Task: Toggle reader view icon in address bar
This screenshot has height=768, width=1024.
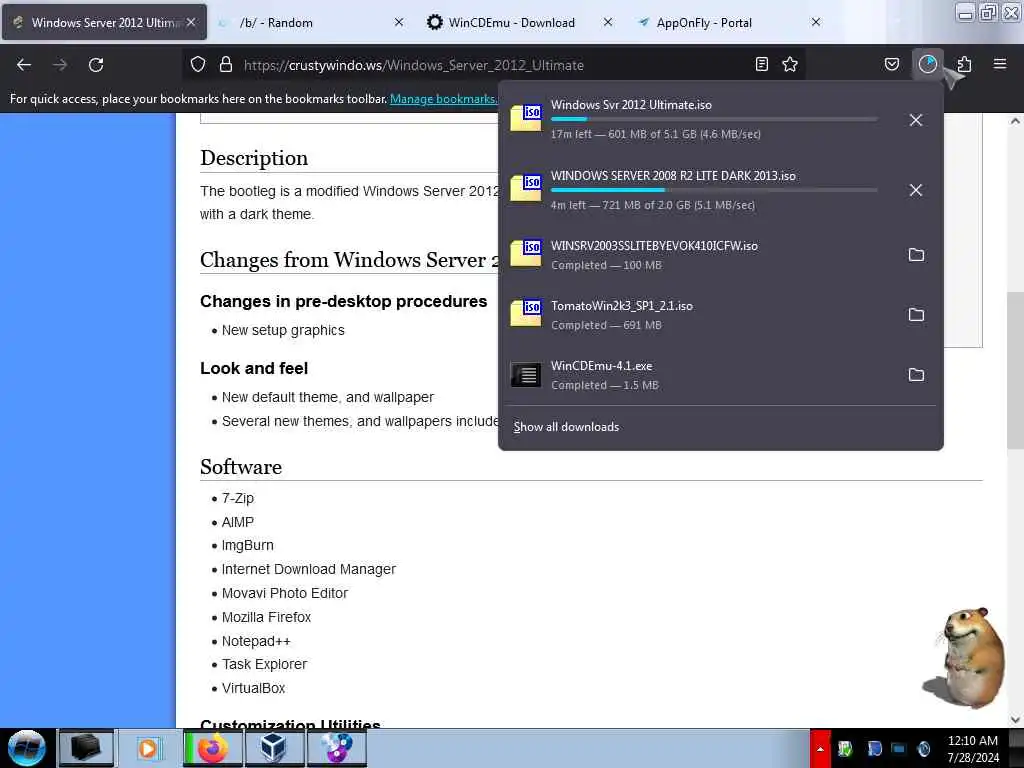Action: [x=761, y=64]
